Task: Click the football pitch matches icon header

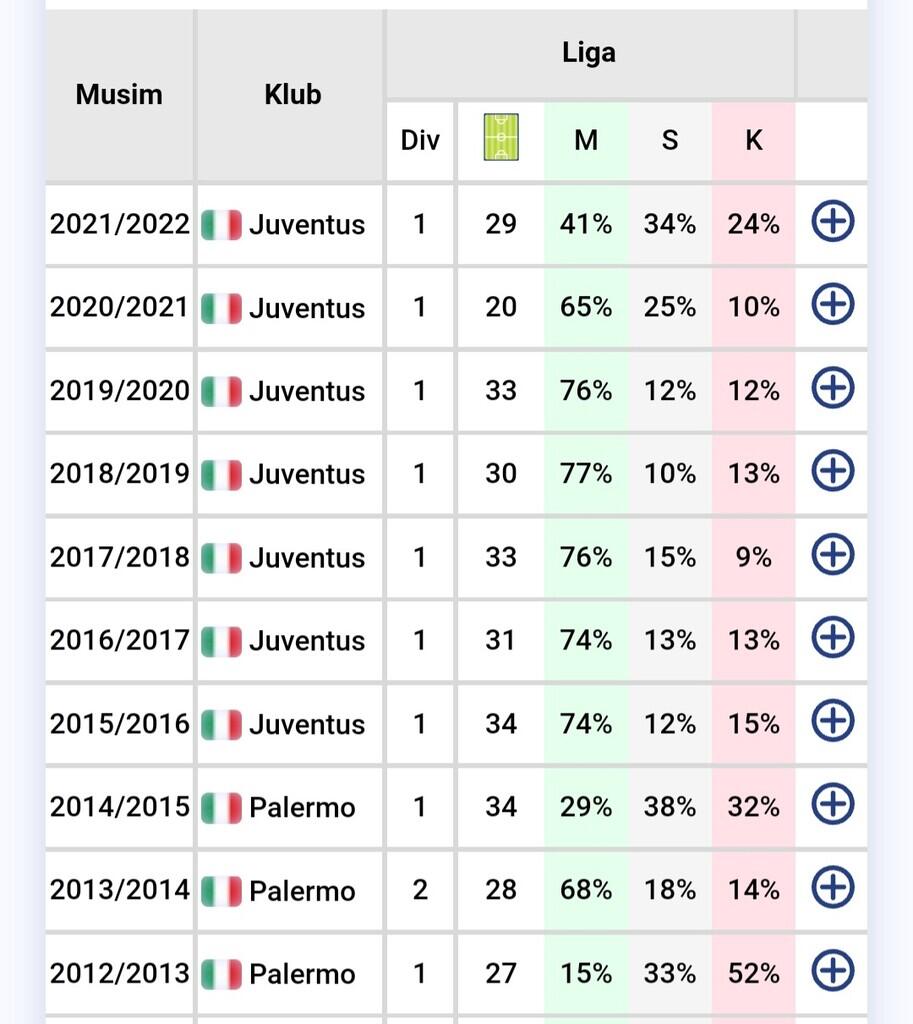Action: coord(501,139)
